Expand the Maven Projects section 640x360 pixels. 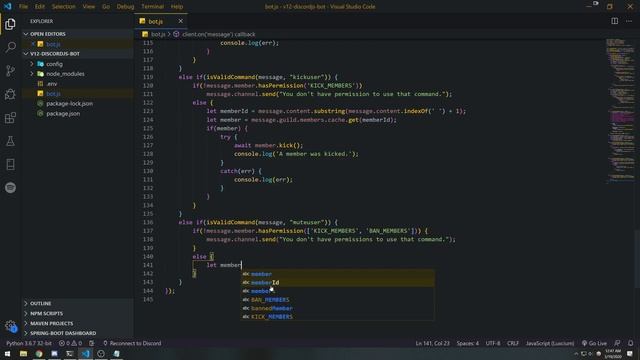coord(78,323)
